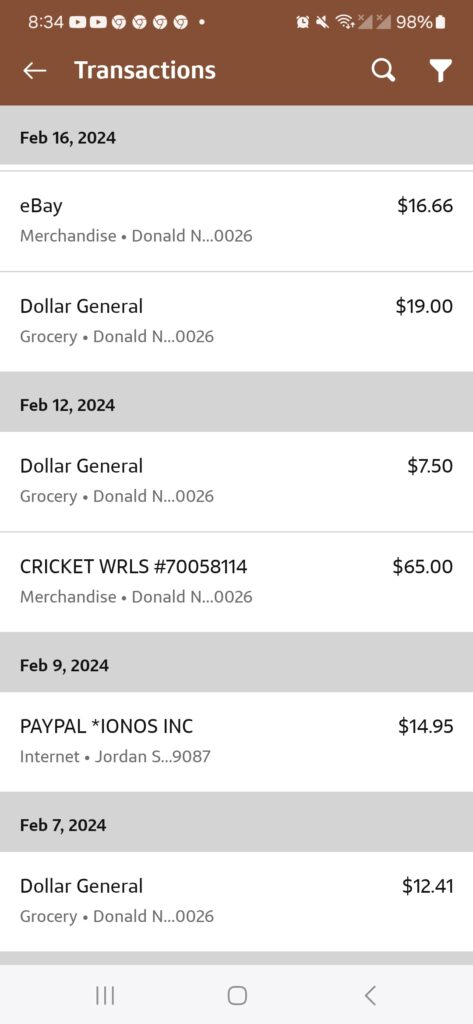Open the search magnifier icon
The width and height of the screenshot is (473, 1024).
pos(383,71)
